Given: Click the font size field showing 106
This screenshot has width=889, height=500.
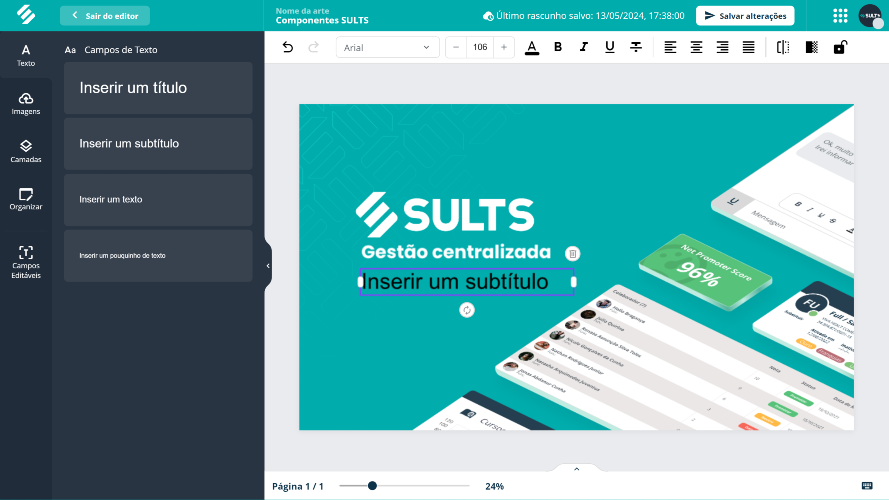Looking at the screenshot, I should (x=480, y=47).
